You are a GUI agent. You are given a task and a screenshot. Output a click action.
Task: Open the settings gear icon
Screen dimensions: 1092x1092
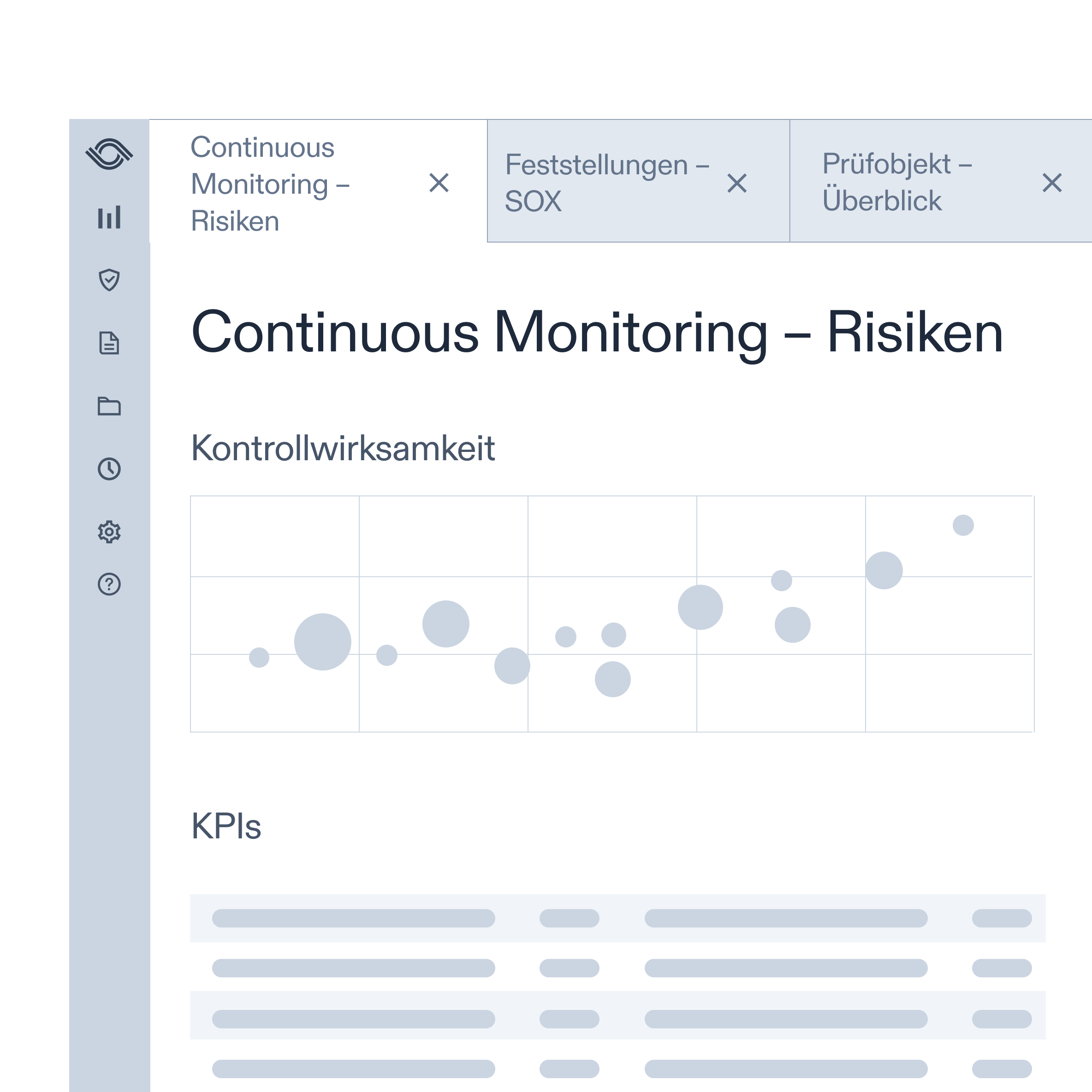pos(111,530)
